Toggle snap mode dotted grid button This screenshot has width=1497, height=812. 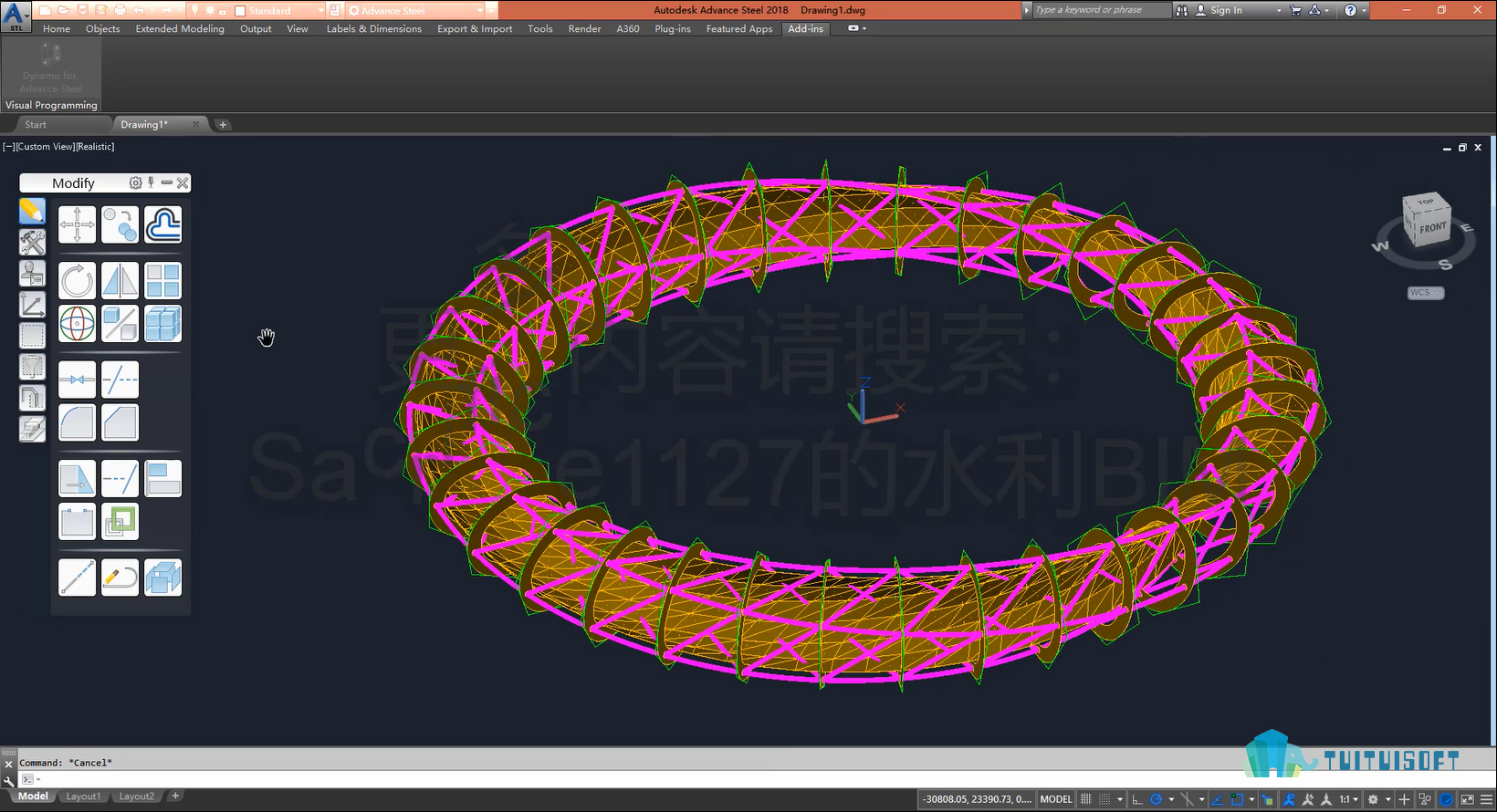click(x=1104, y=799)
